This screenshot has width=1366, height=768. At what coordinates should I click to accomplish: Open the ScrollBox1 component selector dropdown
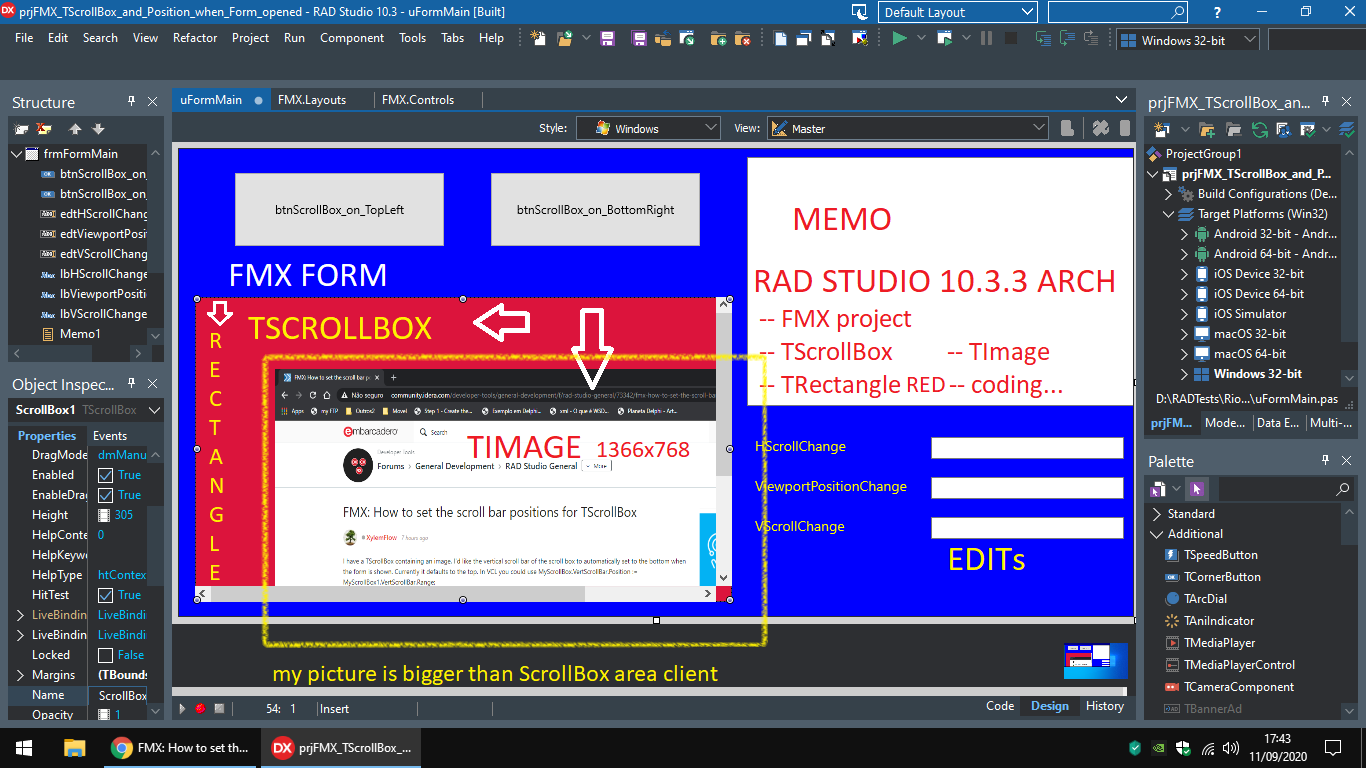(154, 410)
